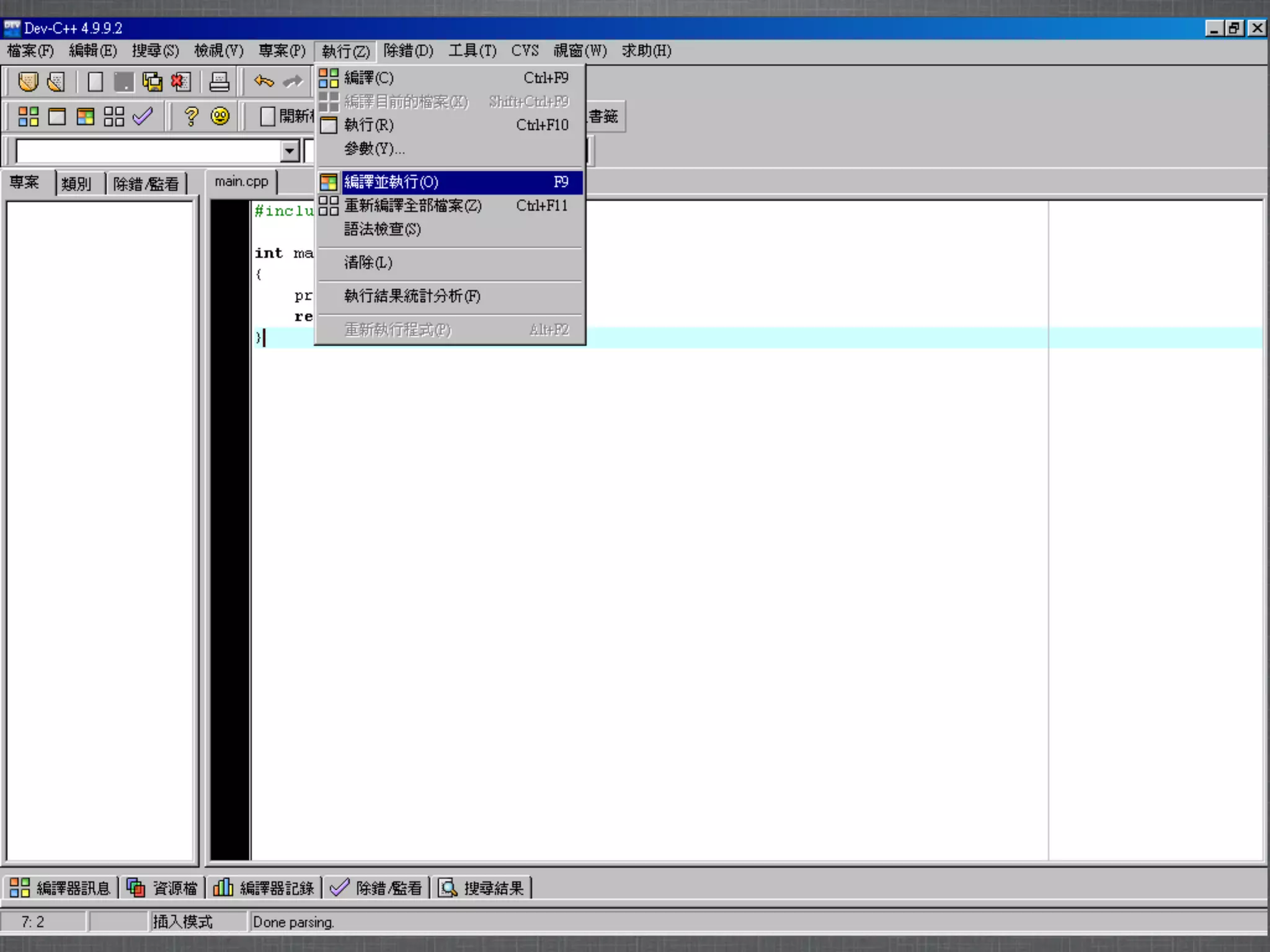Click the purple checkmark Debug icon
This screenshot has width=1270, height=952.
tap(143, 117)
